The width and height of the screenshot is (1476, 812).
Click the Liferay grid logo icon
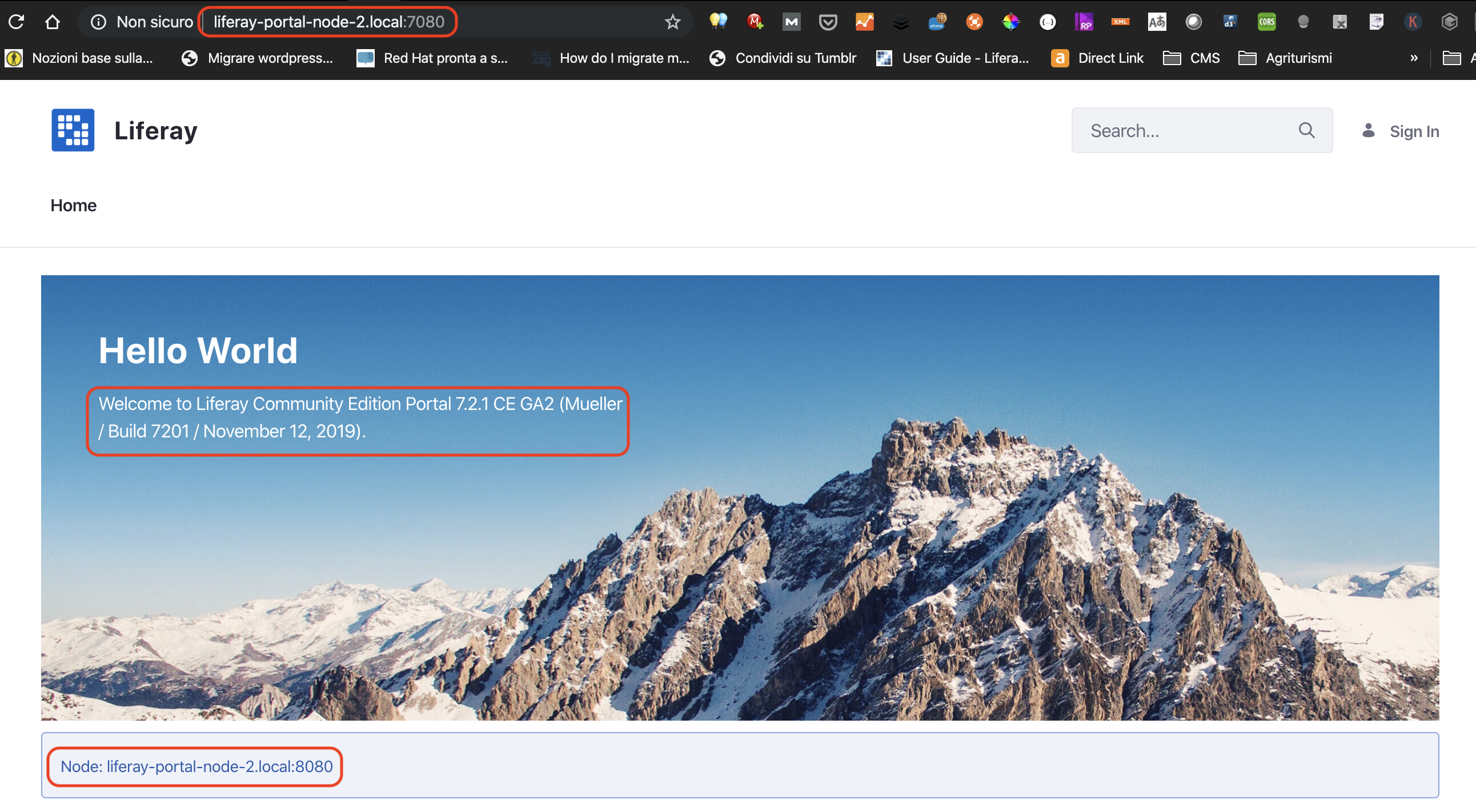[x=72, y=130]
